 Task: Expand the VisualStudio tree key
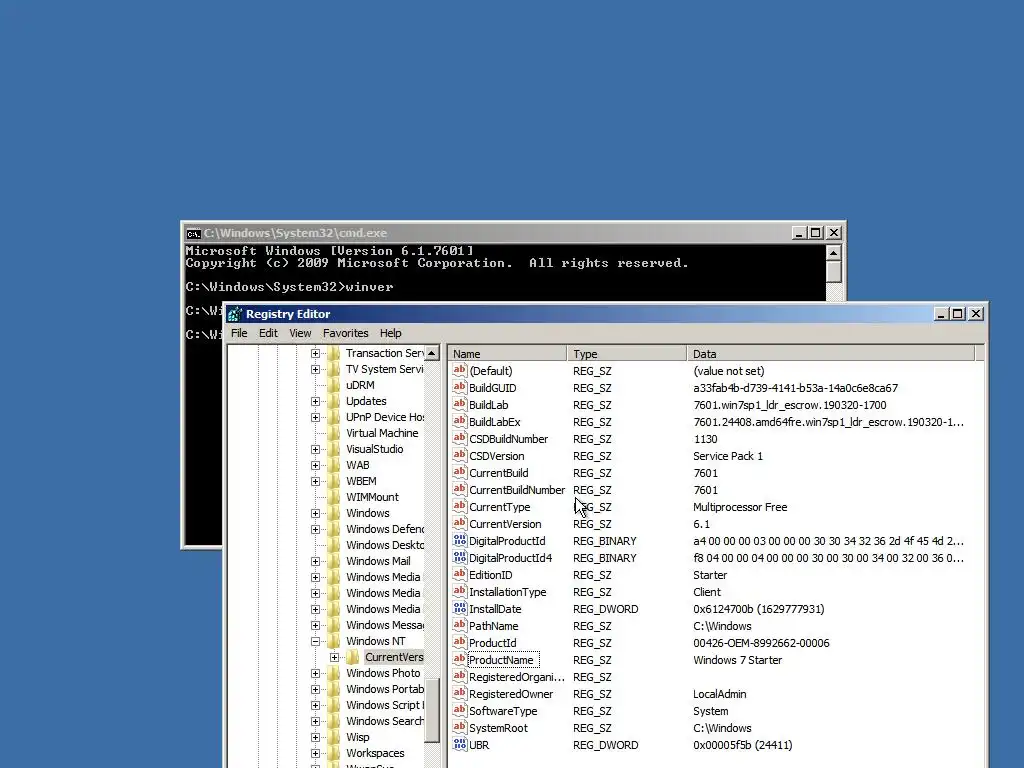(x=315, y=449)
